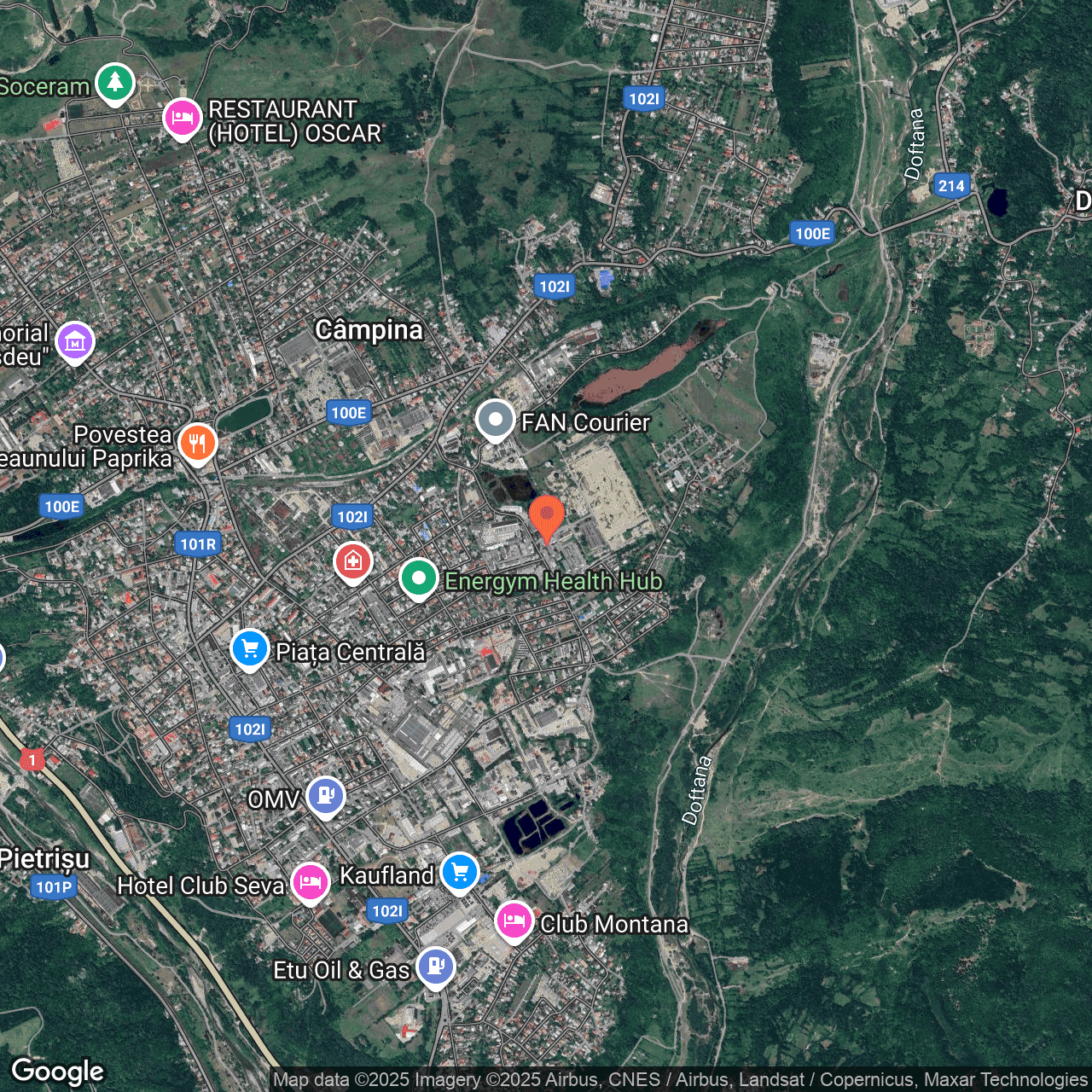Open the FAN Courier location pin
The height and width of the screenshot is (1092, 1092).
495,421
